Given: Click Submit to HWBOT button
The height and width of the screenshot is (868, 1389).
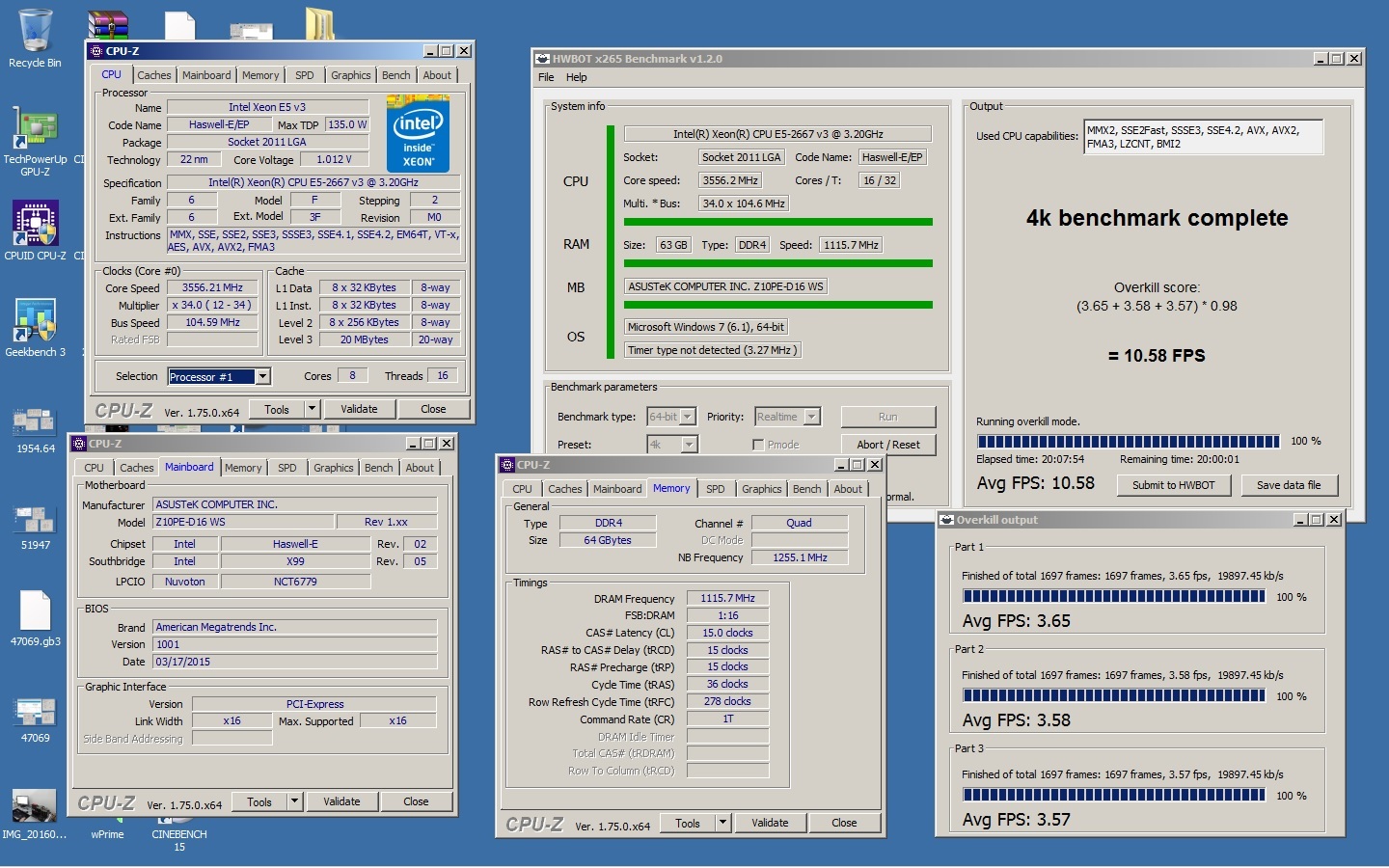Looking at the screenshot, I should click(x=1173, y=485).
